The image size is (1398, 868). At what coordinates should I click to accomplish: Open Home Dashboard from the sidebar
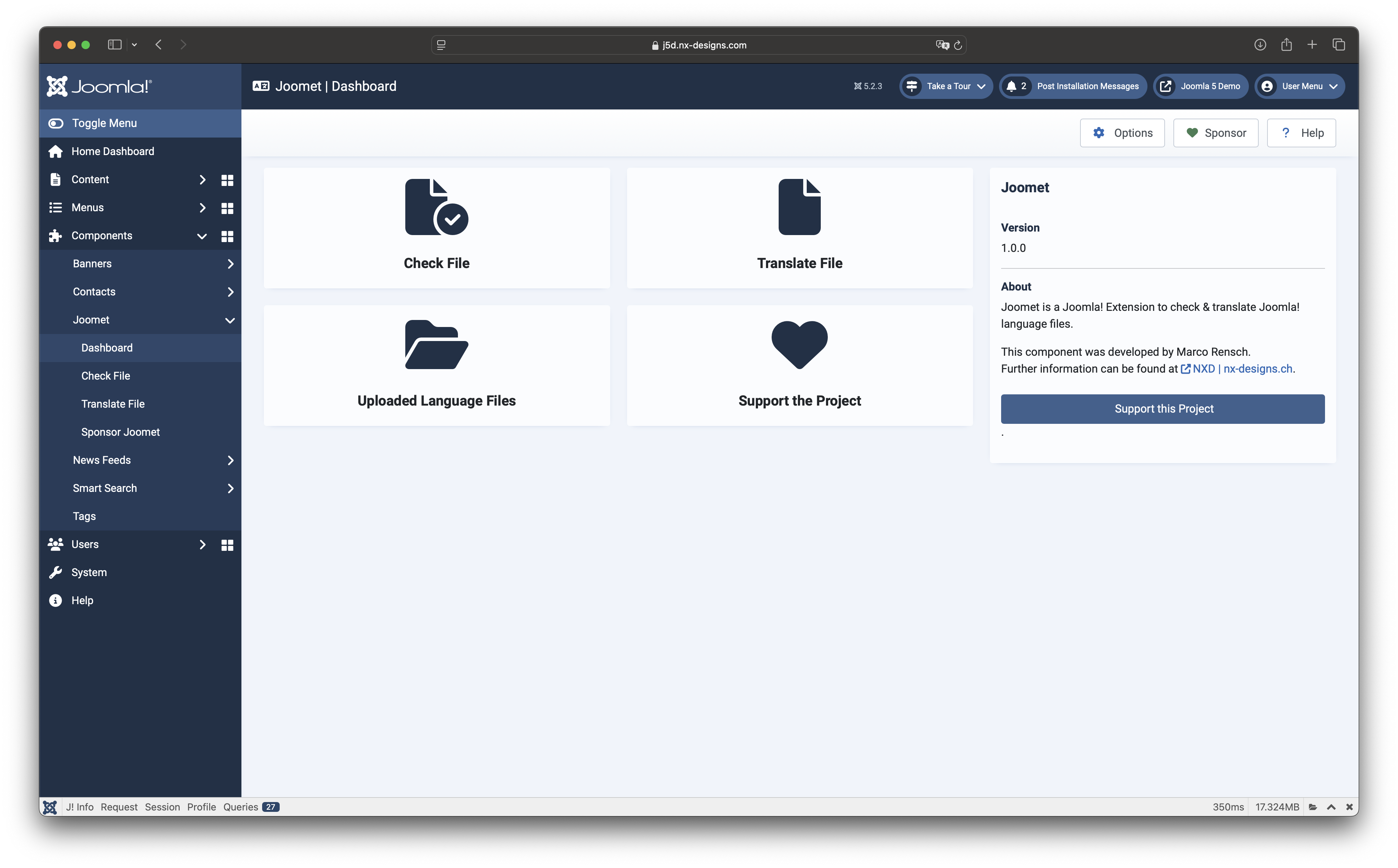point(140,151)
